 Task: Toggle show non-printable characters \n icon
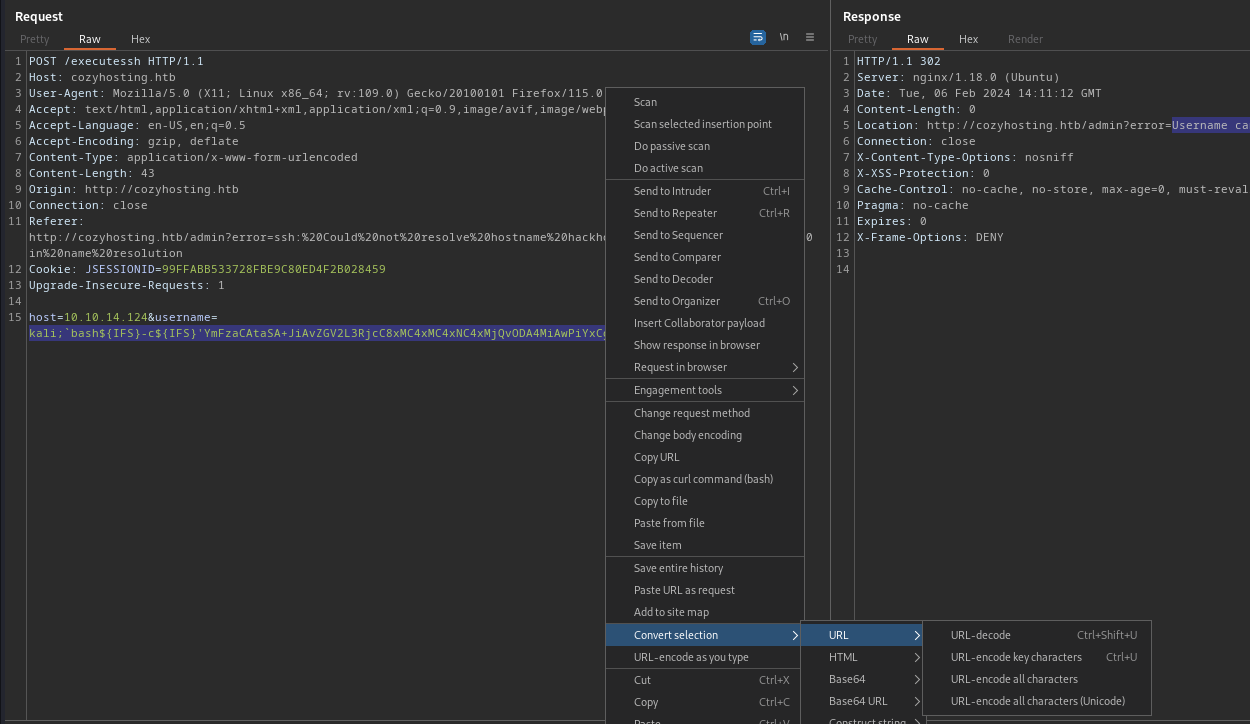784,37
